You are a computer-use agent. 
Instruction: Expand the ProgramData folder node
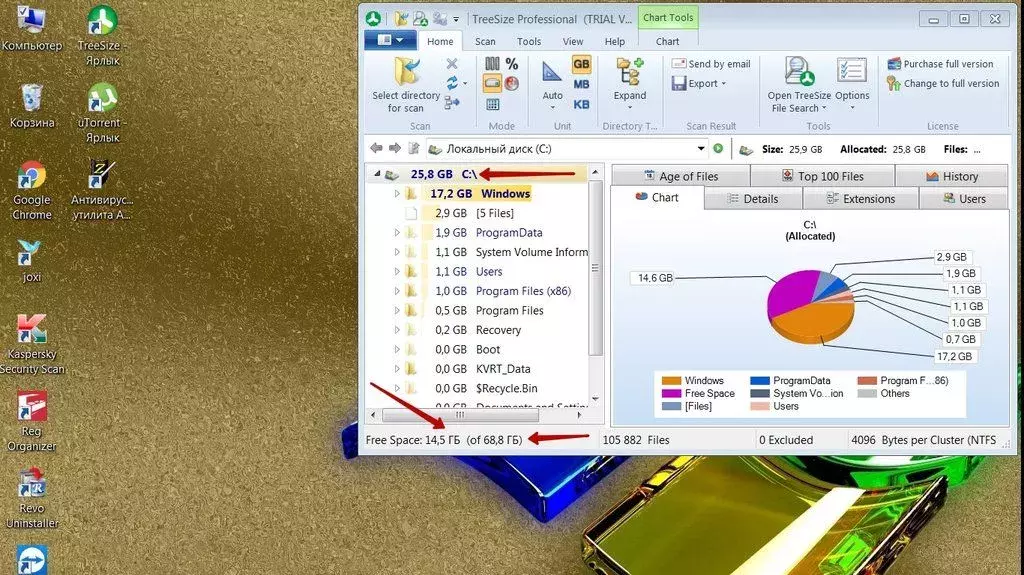point(396,233)
